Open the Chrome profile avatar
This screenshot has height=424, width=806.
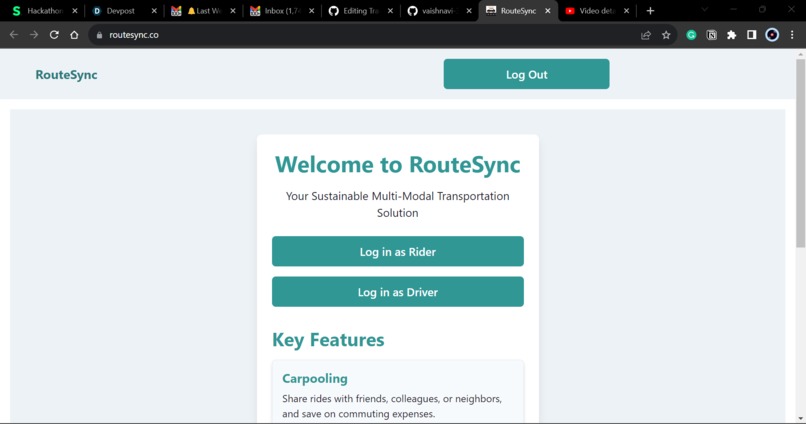(x=772, y=35)
